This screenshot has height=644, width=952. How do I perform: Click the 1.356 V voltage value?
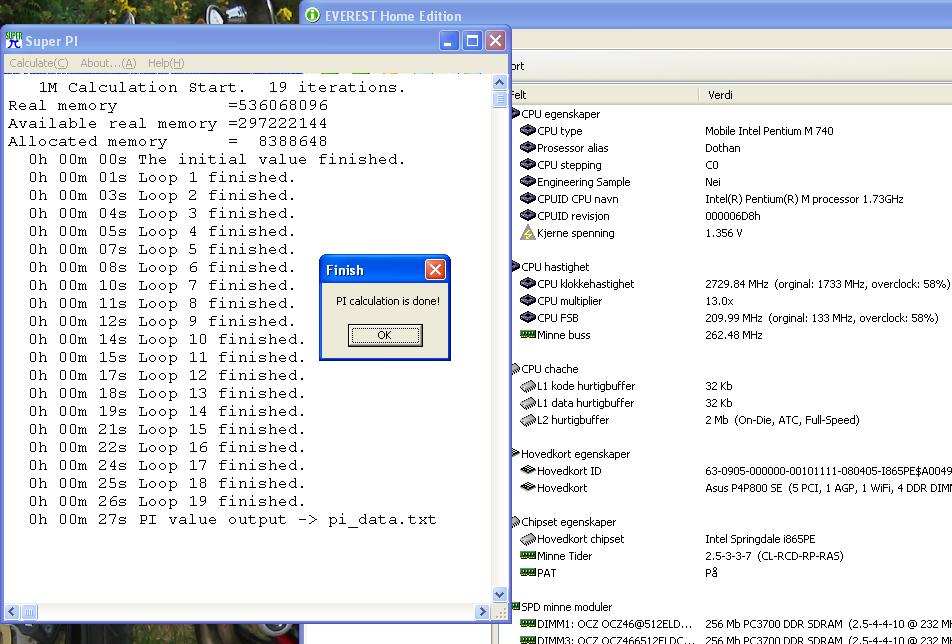pyautogui.click(x=723, y=232)
